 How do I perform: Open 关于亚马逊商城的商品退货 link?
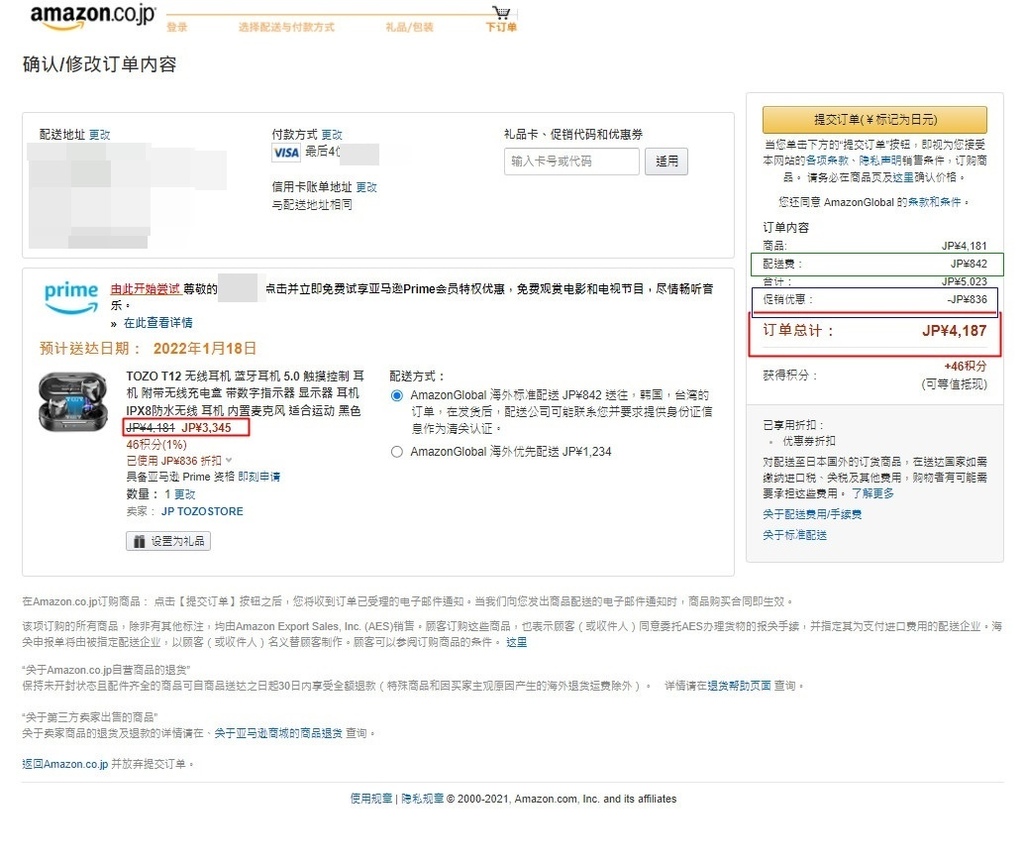click(x=278, y=733)
